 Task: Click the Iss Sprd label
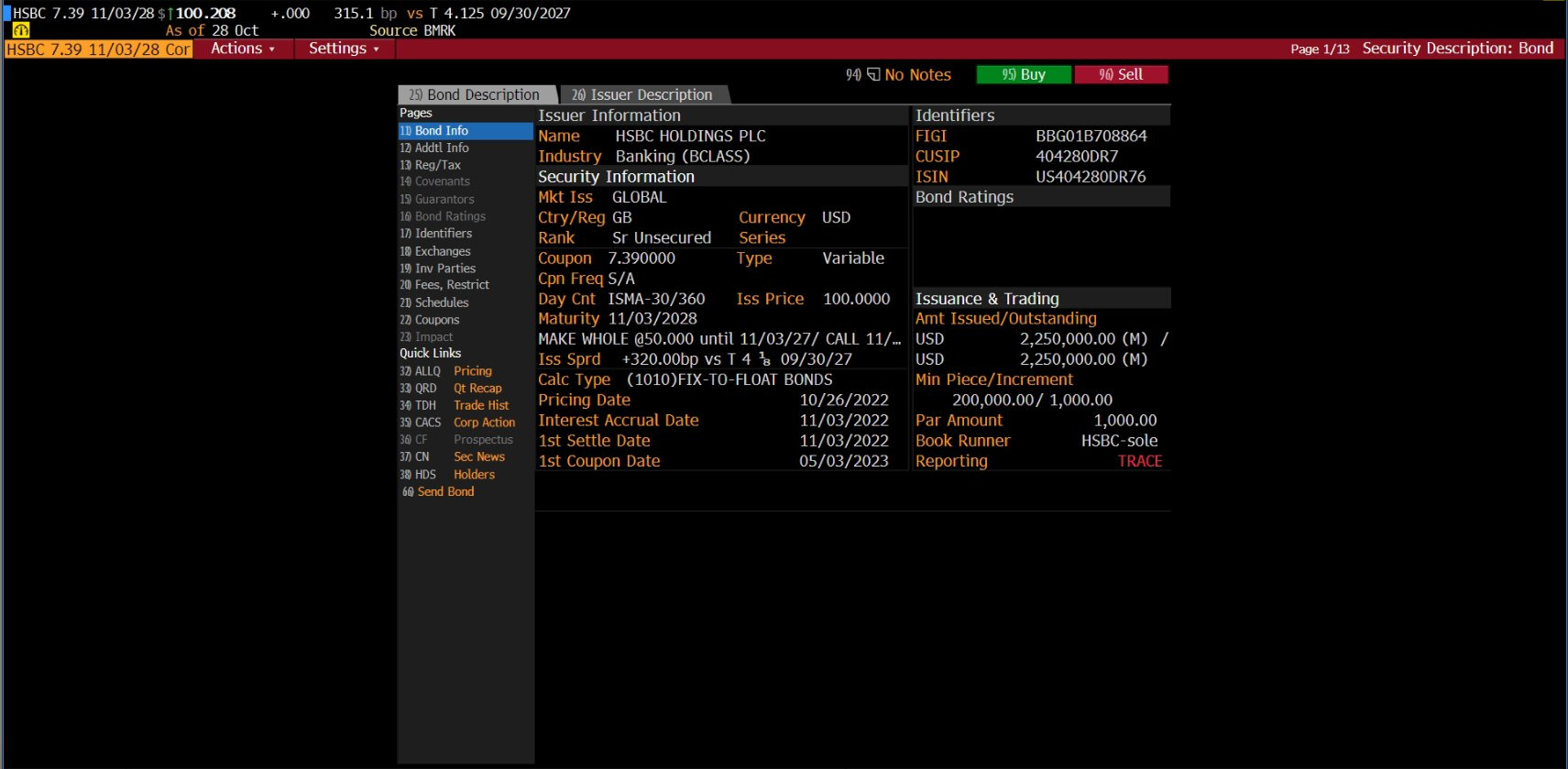[569, 359]
